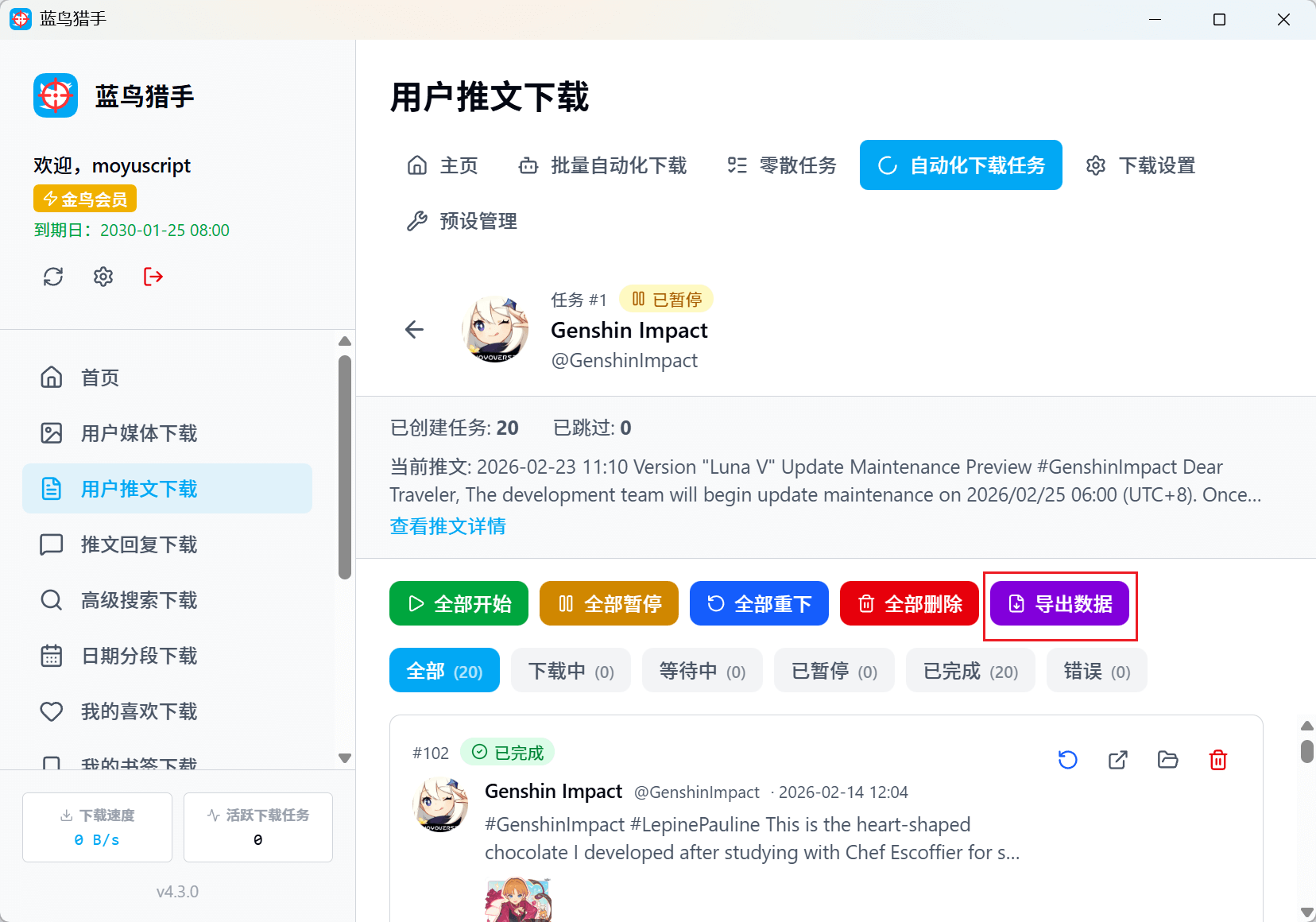Show only 下载中 tasks

571,671
